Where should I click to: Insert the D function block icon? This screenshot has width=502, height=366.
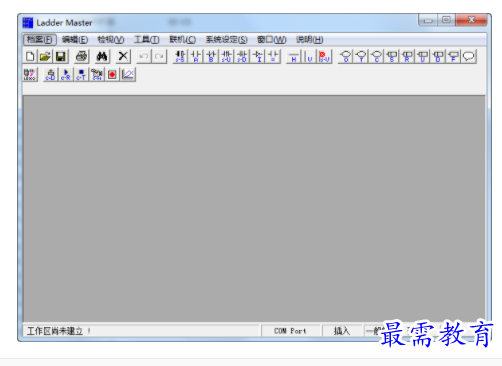pyautogui.click(x=438, y=56)
